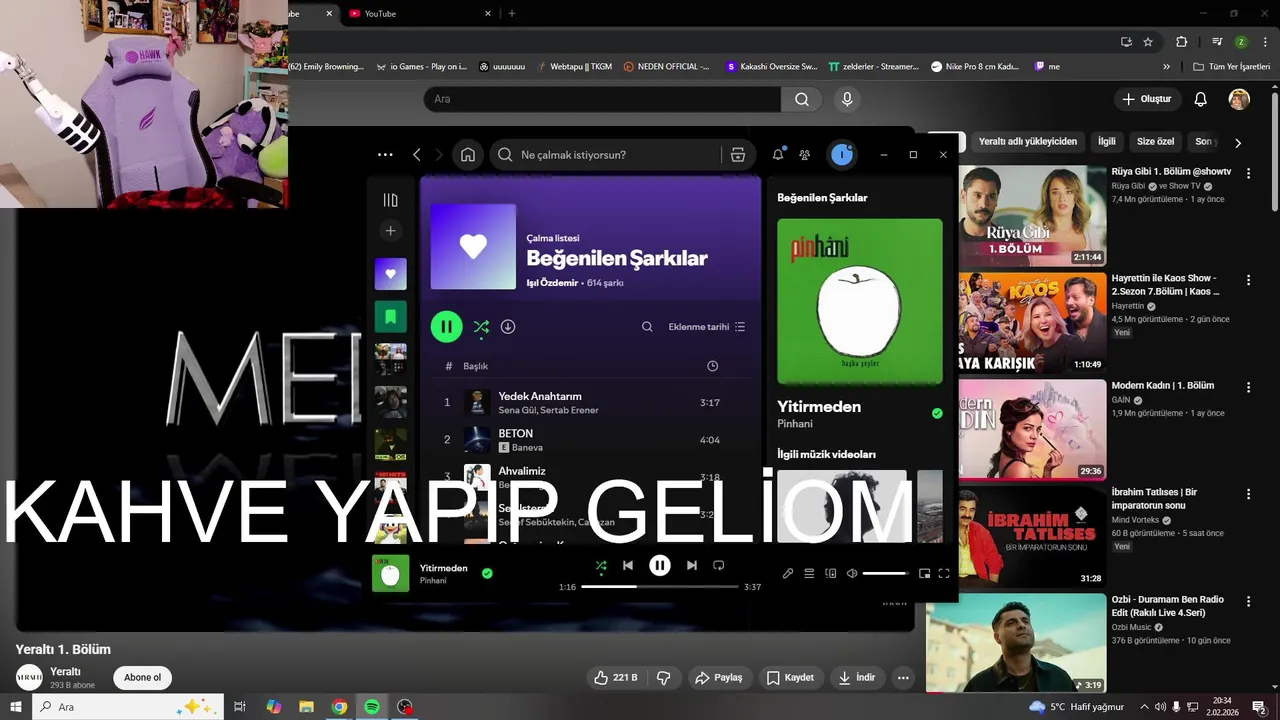Open Spotify from Windows taskbar
The height and width of the screenshot is (720, 1280).
(x=372, y=707)
